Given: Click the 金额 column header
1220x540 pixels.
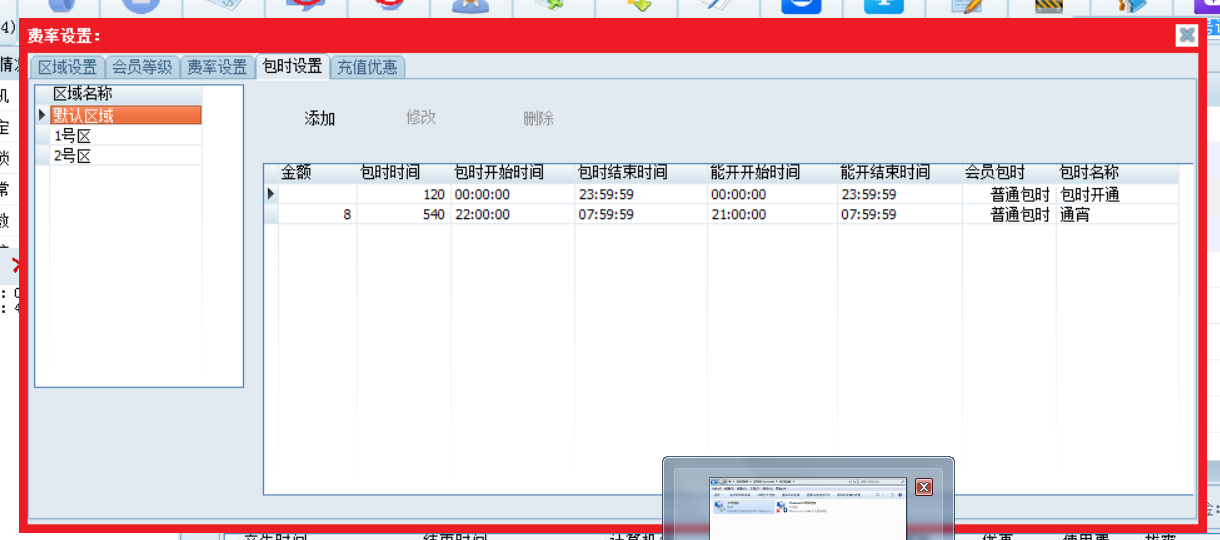Looking at the screenshot, I should point(296,172).
